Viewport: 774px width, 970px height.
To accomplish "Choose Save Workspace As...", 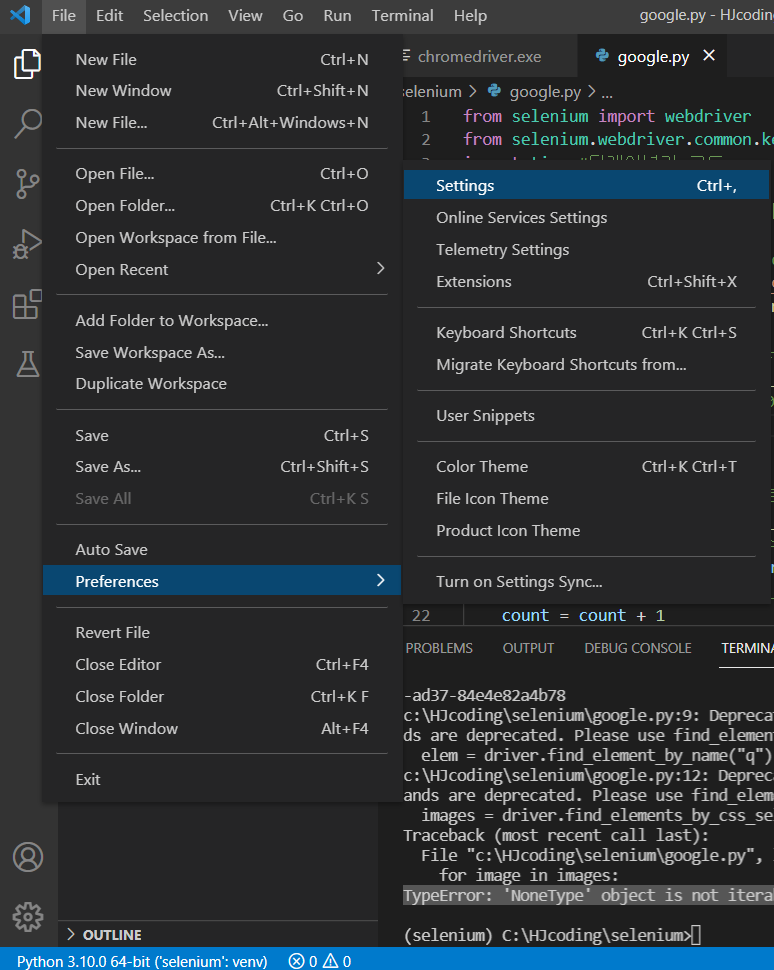I will tap(221, 353).
